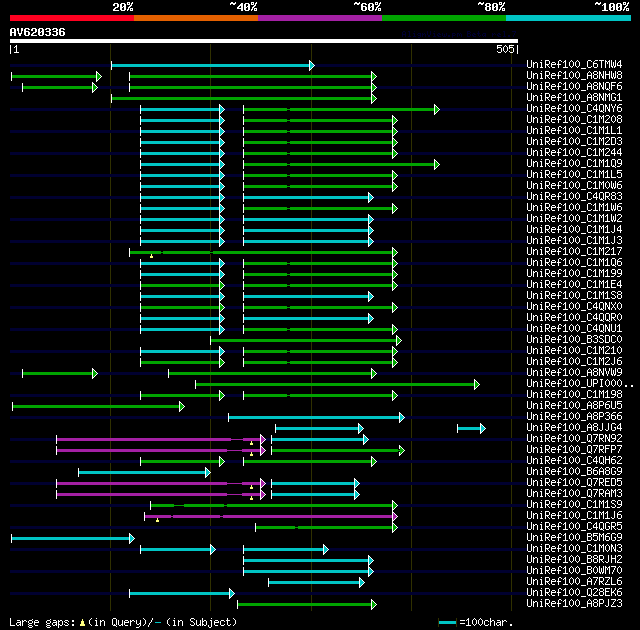Click the query end position label 505
Screen dimensions: 640x630
pyautogui.click(x=505, y=49)
